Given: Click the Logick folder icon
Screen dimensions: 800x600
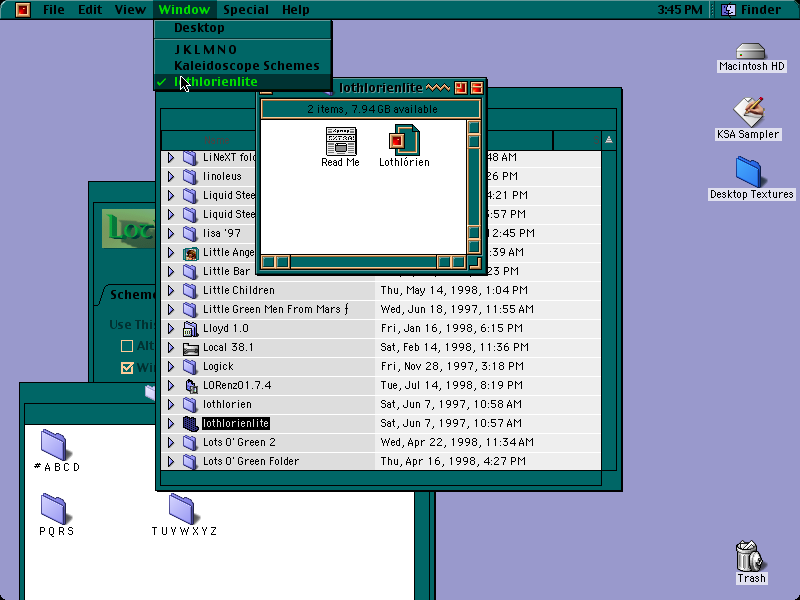Looking at the screenshot, I should pyautogui.click(x=190, y=367).
